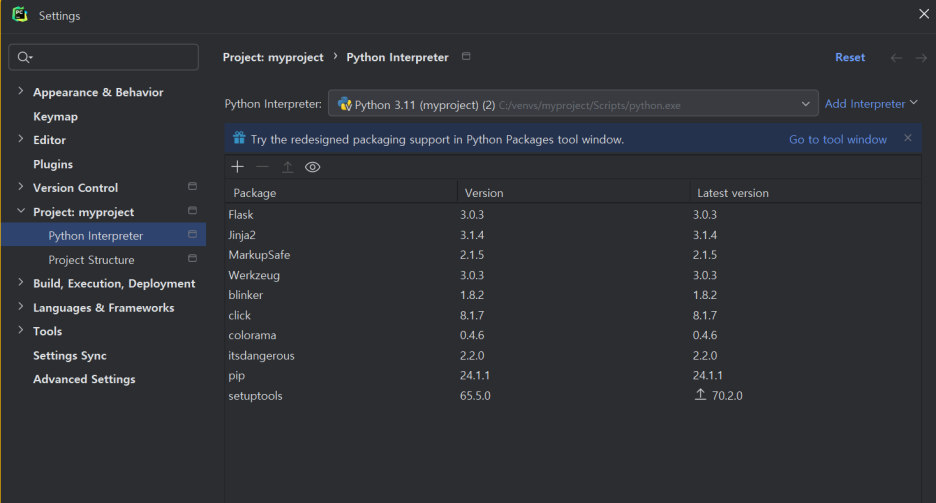
Task: Select the Werkzeug package row
Action: pos(573,275)
